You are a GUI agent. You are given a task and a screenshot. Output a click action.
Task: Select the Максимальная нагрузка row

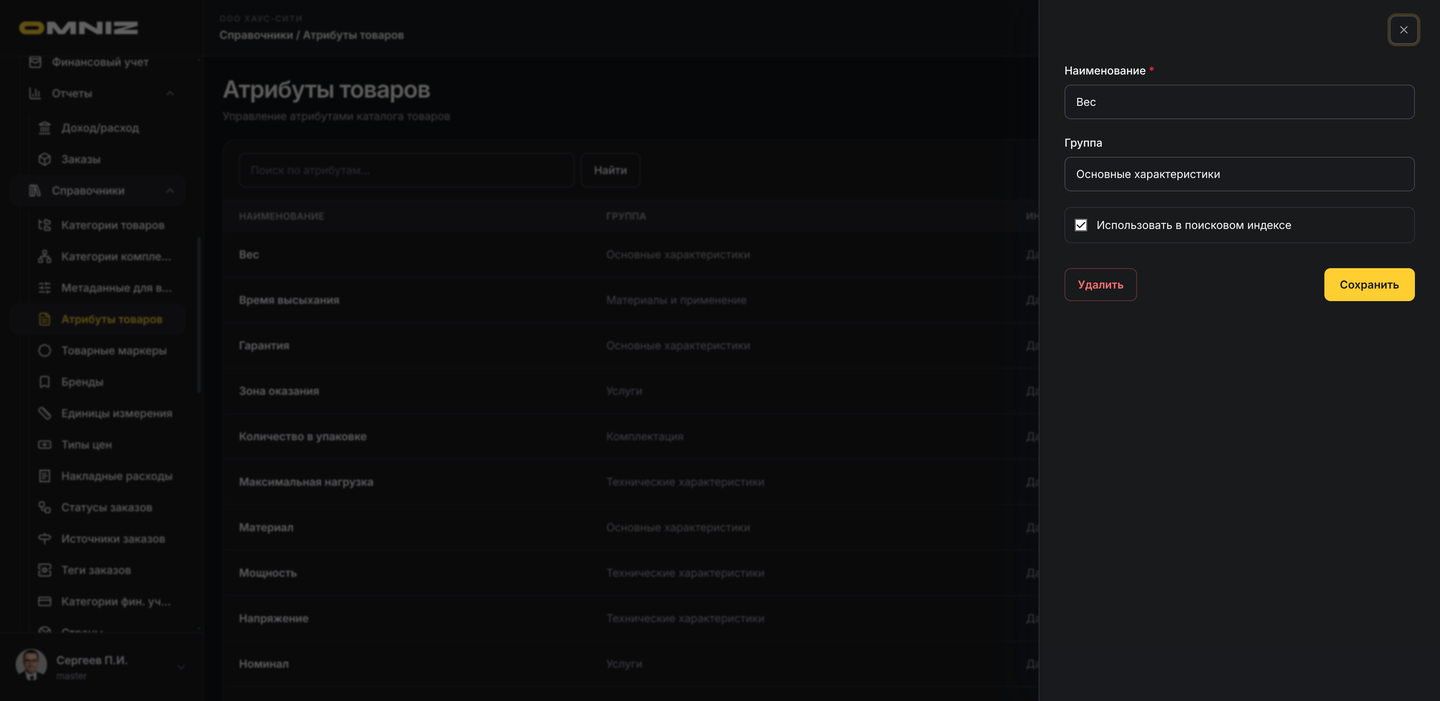[x=630, y=482]
